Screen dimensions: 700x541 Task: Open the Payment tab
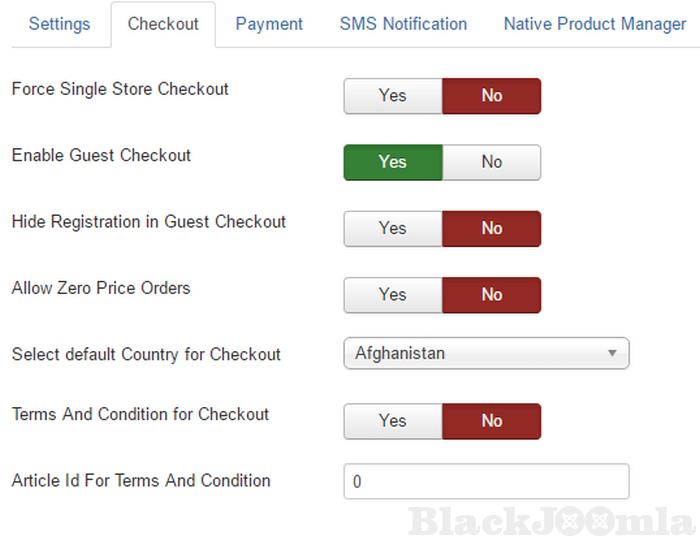pyautogui.click(x=269, y=24)
